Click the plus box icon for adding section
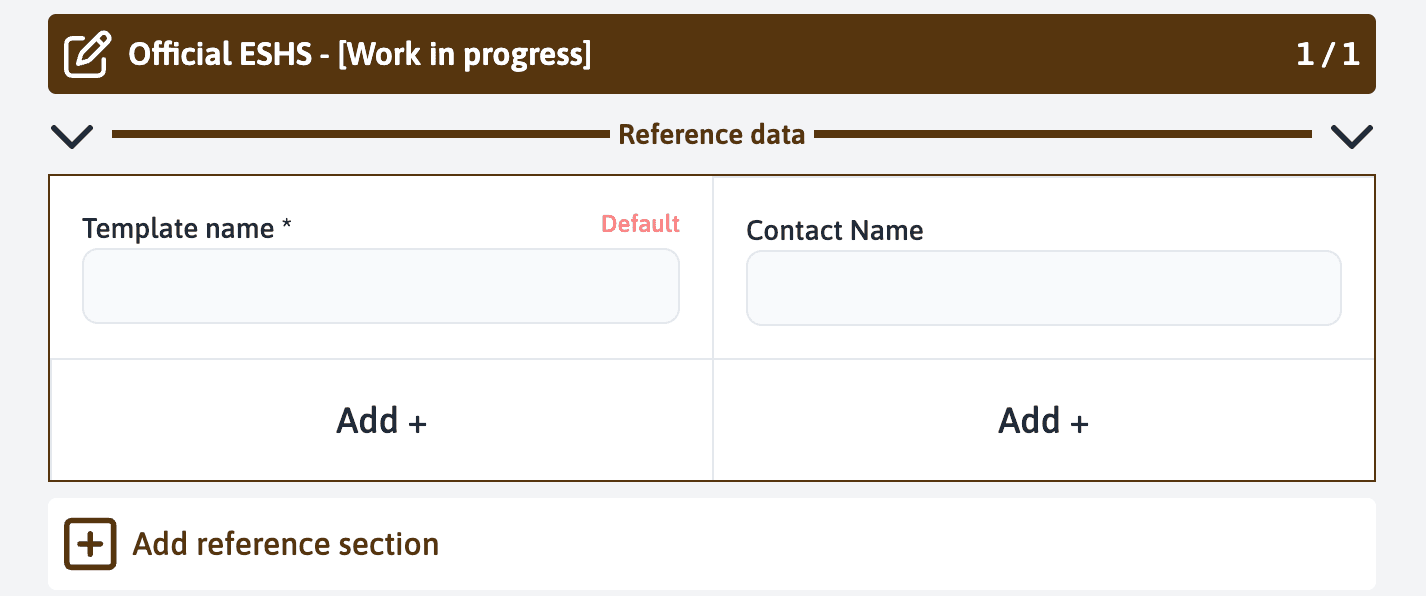Image resolution: width=1426 pixels, height=596 pixels. pos(91,544)
